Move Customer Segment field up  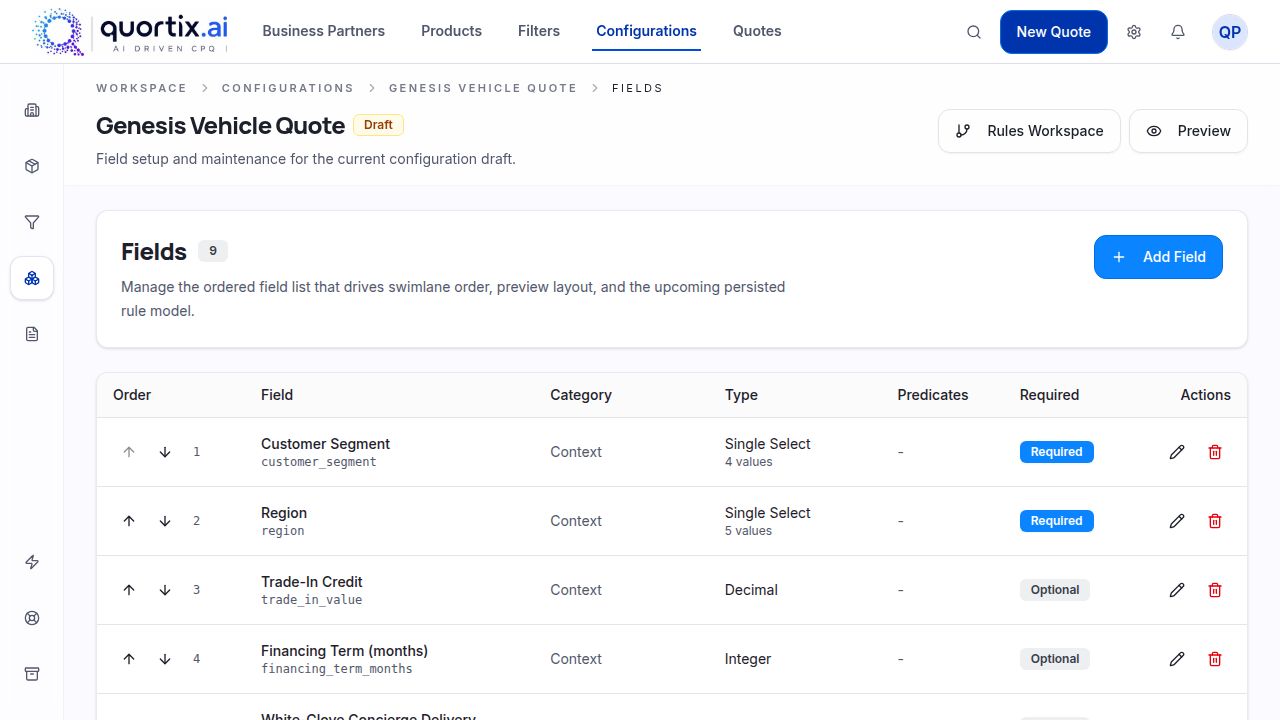pos(129,452)
